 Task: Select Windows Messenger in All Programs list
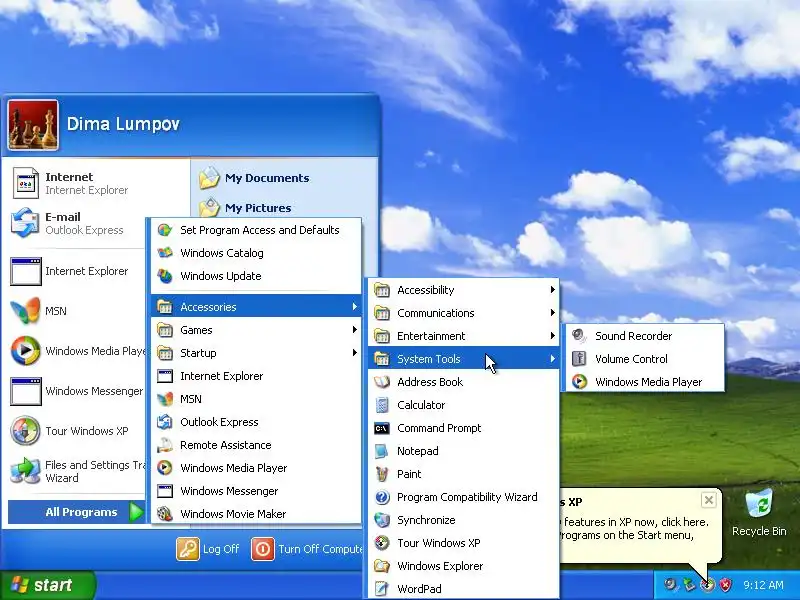point(256,491)
